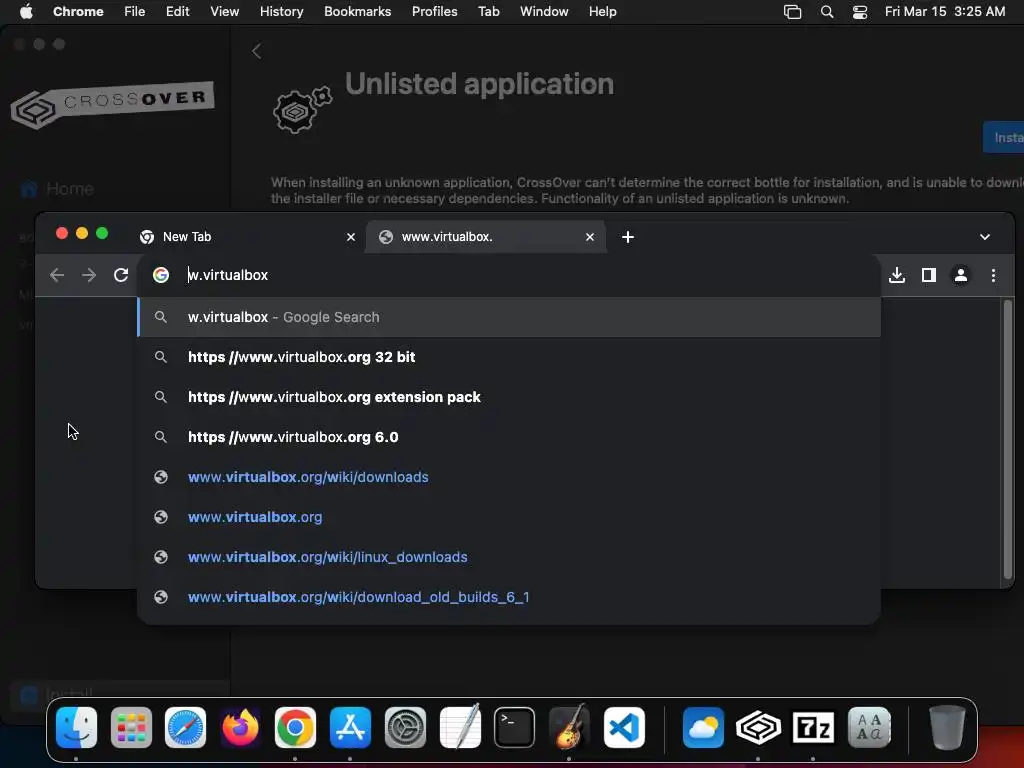Open GarageBand from the Dock
Viewport: 1024px width, 768px height.
[569, 727]
